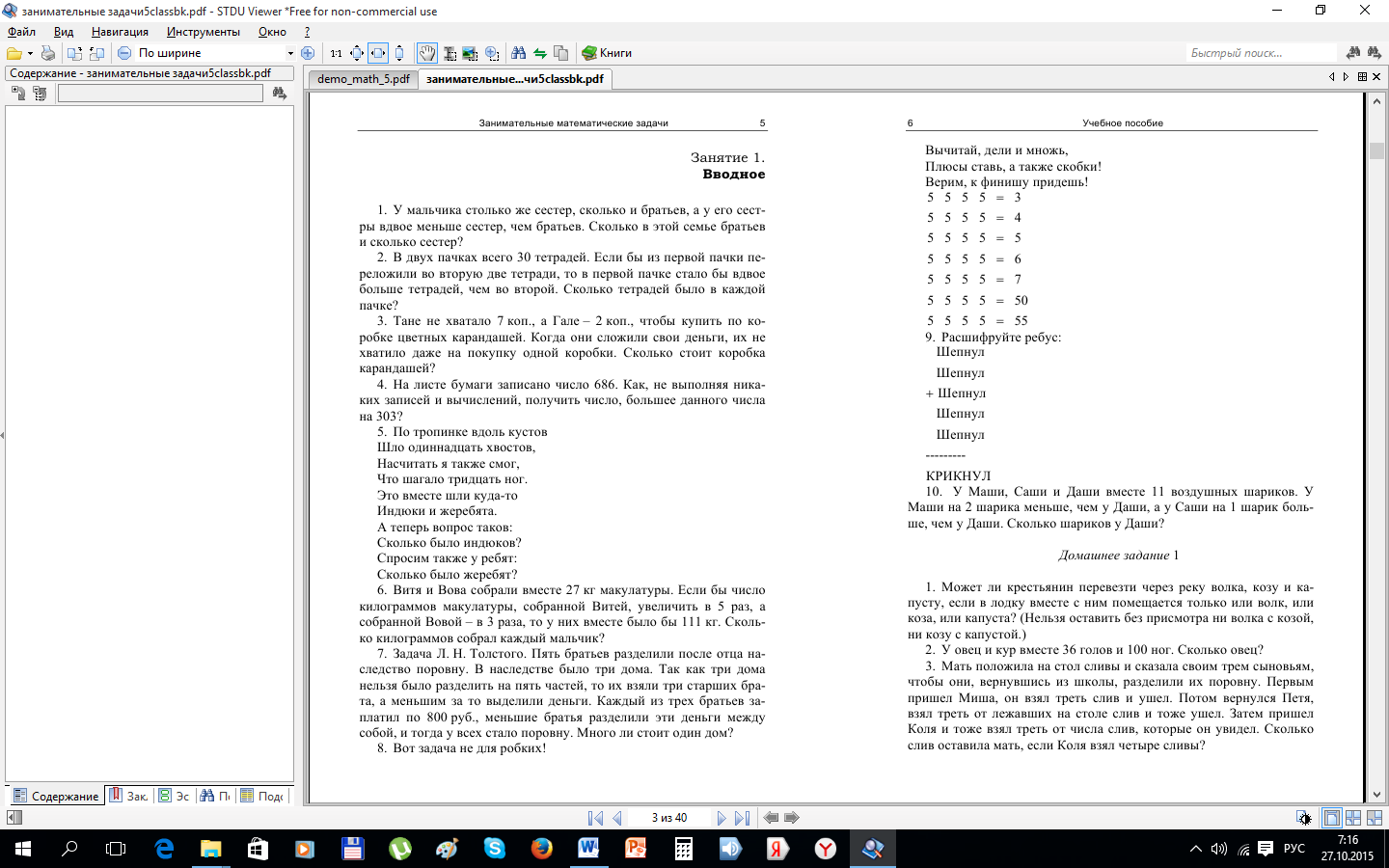Open the Навигация menu

120,32
